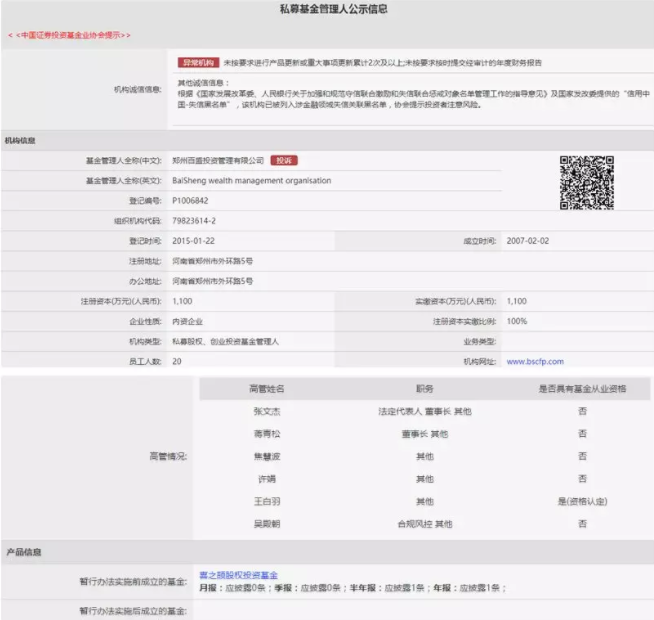Click the BaiSheng wealth management organisation text
Image resolution: width=654 pixels, height=620 pixels.
[251, 181]
